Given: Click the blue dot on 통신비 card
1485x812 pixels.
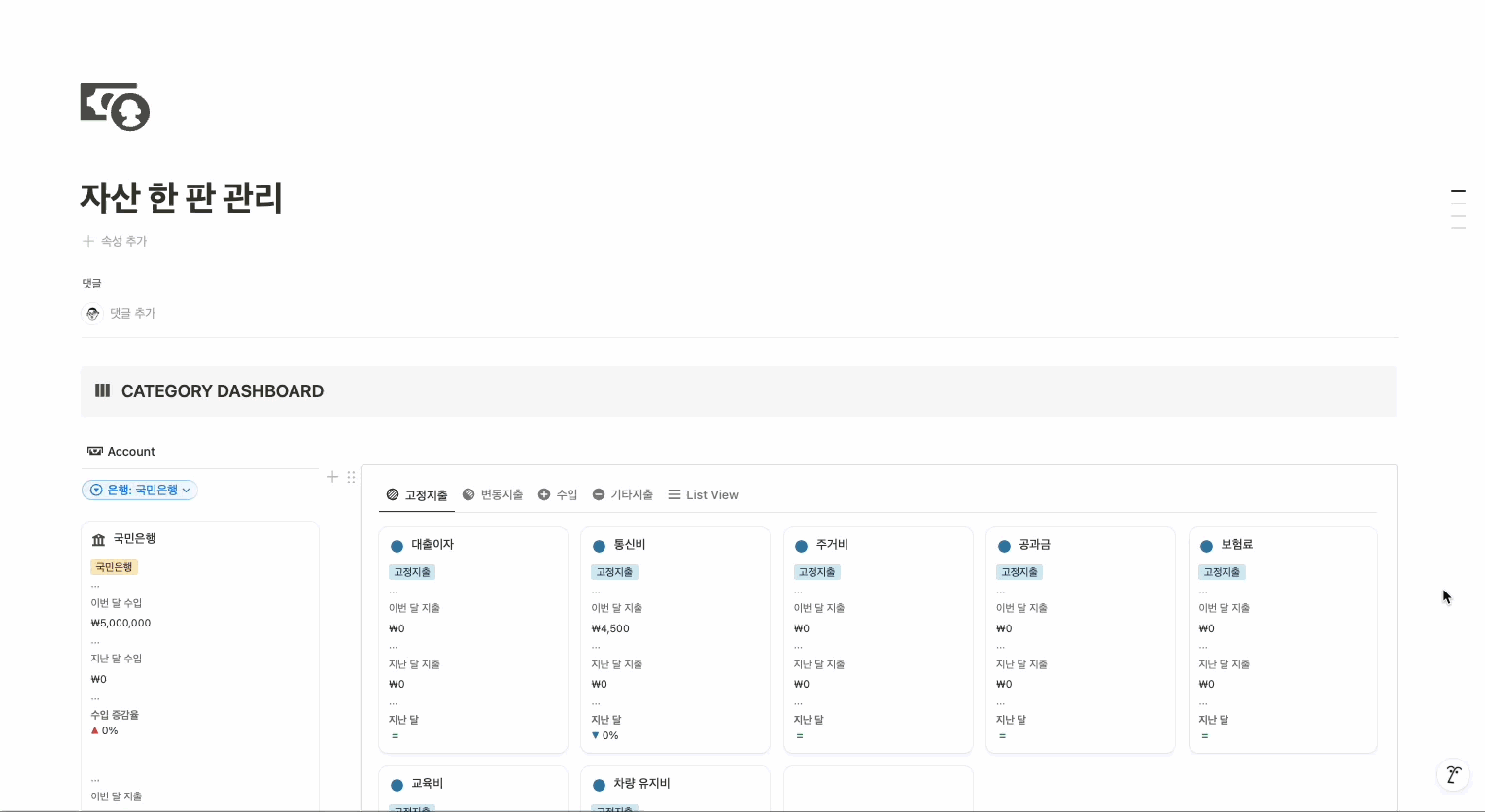Looking at the screenshot, I should (599, 546).
